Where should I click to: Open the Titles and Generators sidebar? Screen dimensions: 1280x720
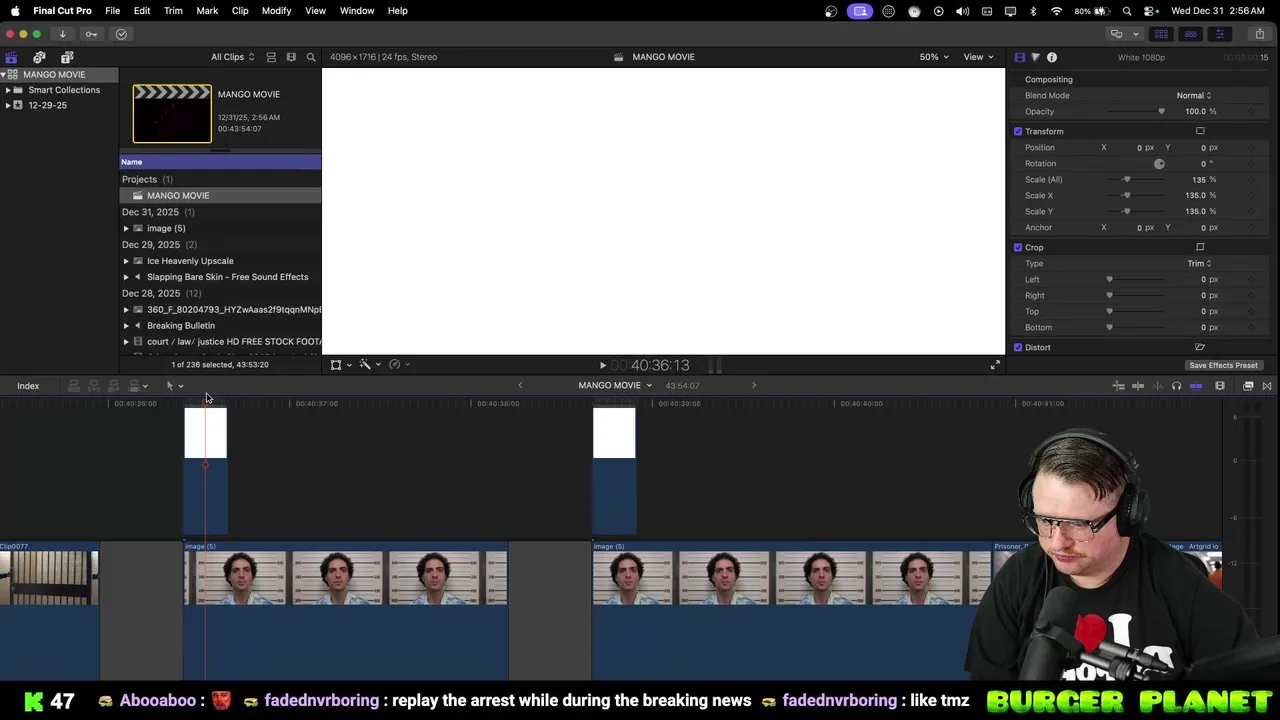coord(67,57)
